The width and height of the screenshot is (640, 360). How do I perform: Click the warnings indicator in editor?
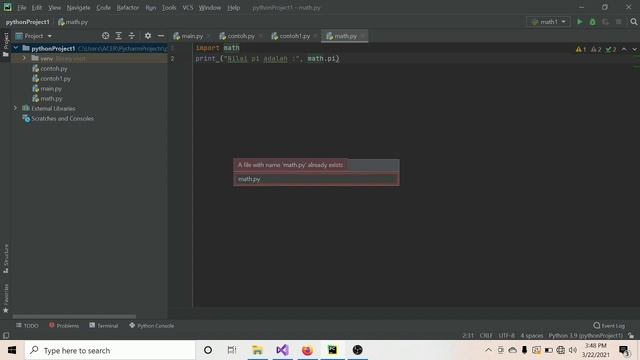point(580,49)
